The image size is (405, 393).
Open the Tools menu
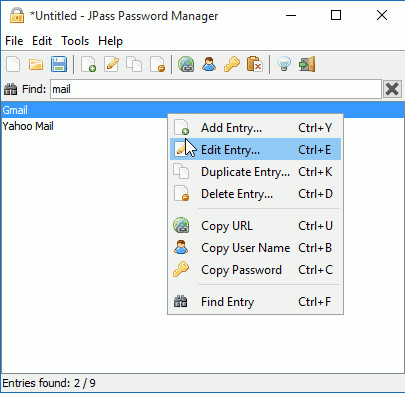75,41
